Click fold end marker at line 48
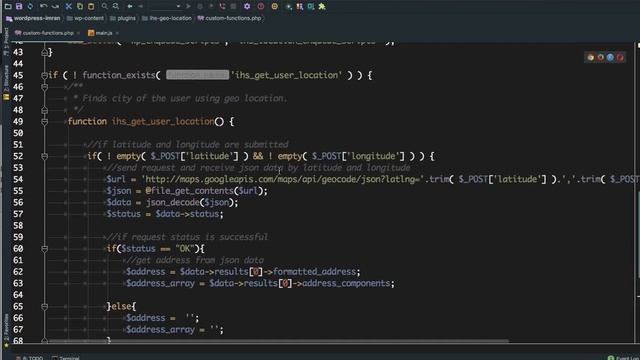This screenshot has width=640, height=360. (x=44, y=110)
